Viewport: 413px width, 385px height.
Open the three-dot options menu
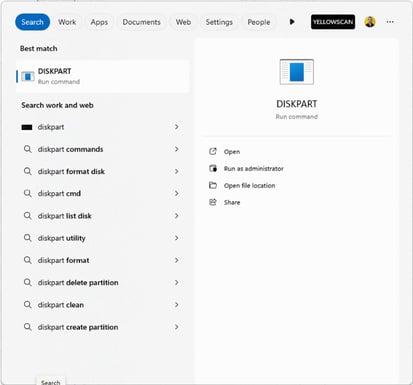point(390,22)
